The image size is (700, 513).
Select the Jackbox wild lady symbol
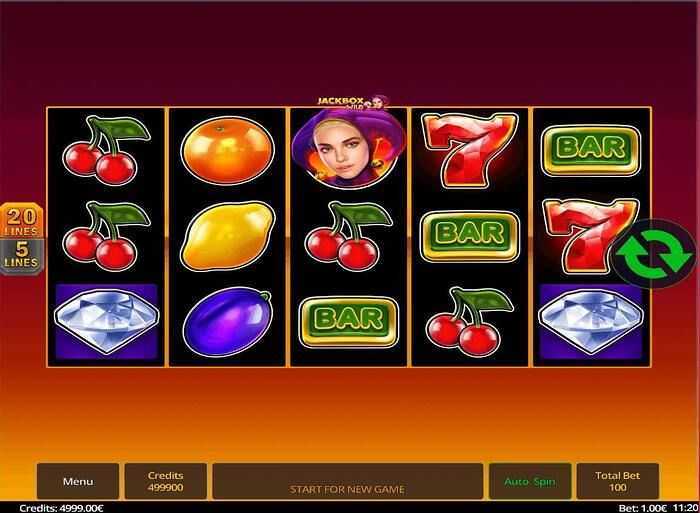pyautogui.click(x=349, y=148)
